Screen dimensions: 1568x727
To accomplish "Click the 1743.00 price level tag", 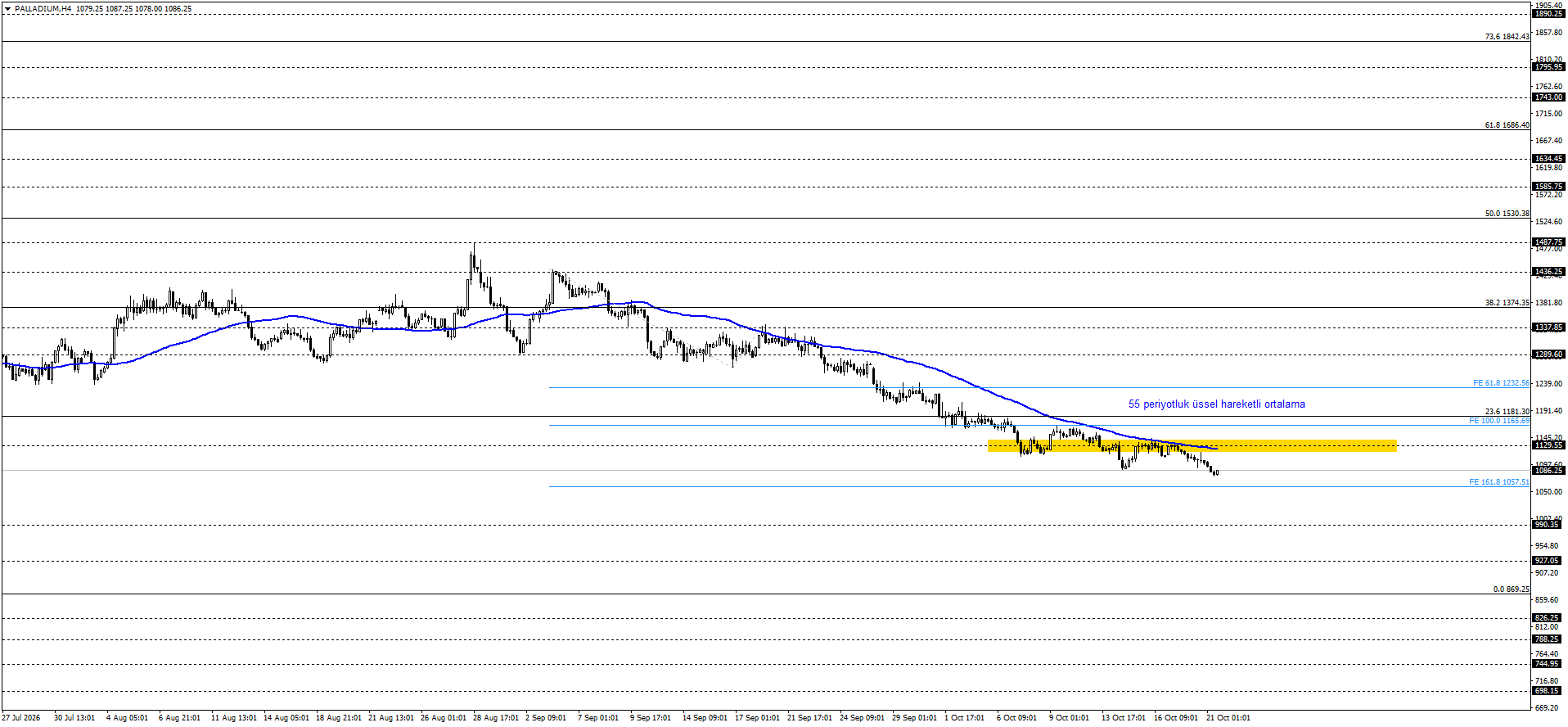I will coord(1548,97).
